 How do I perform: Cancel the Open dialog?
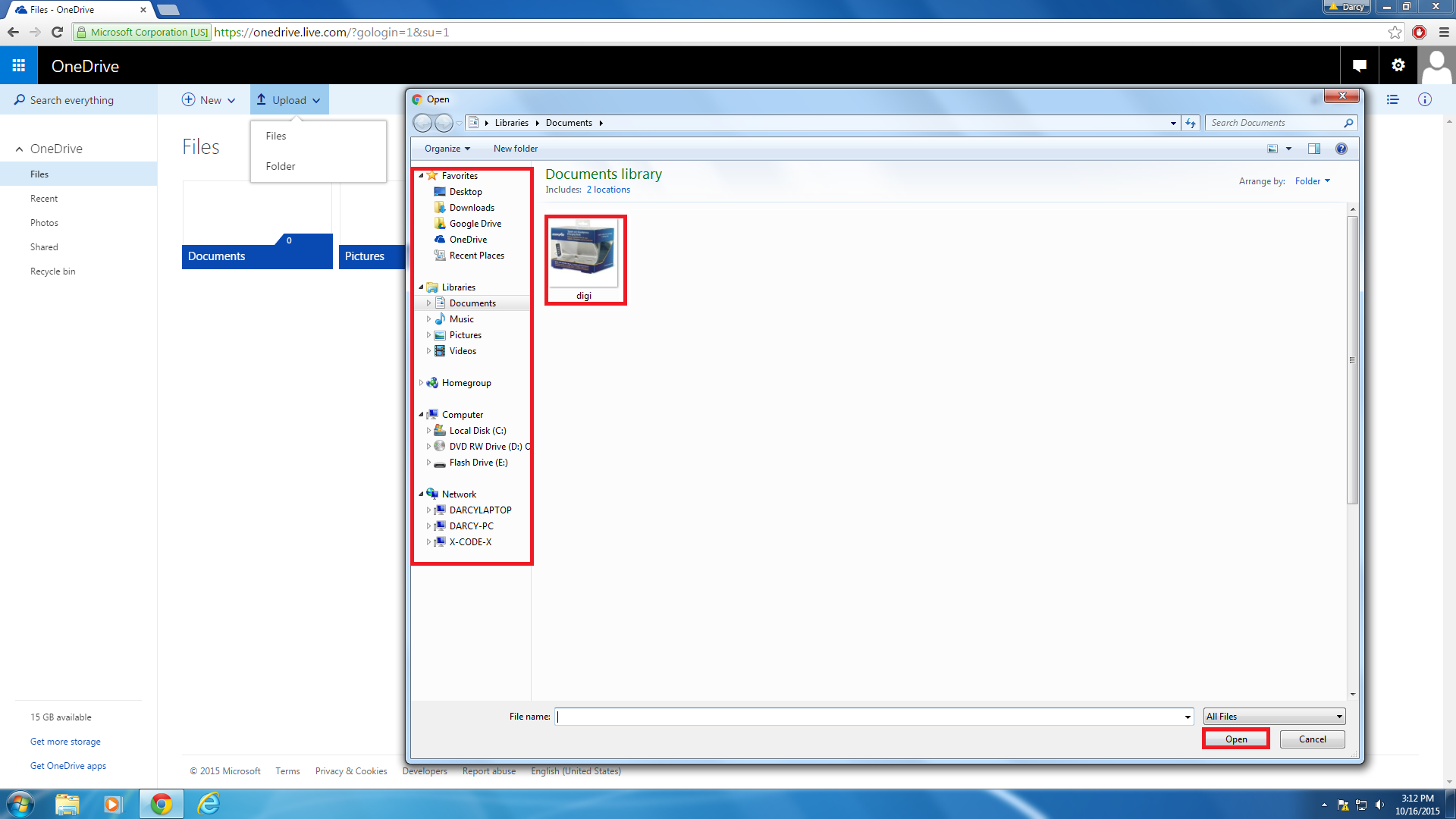[x=1312, y=739]
